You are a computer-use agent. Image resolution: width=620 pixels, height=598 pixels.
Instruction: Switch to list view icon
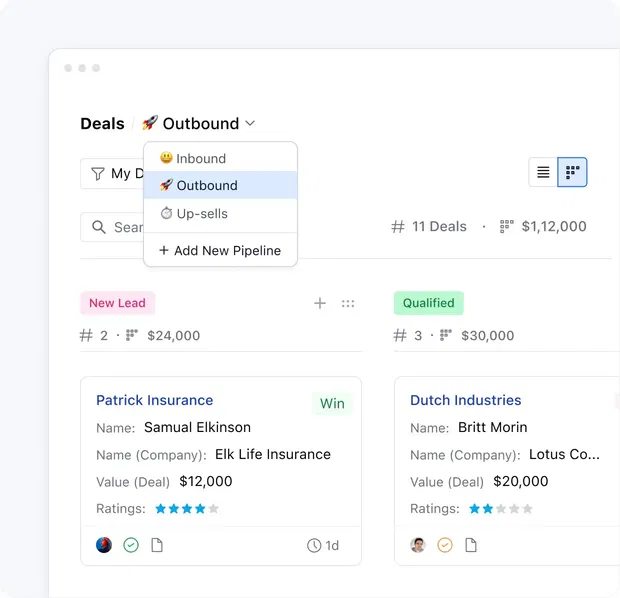[543, 172]
